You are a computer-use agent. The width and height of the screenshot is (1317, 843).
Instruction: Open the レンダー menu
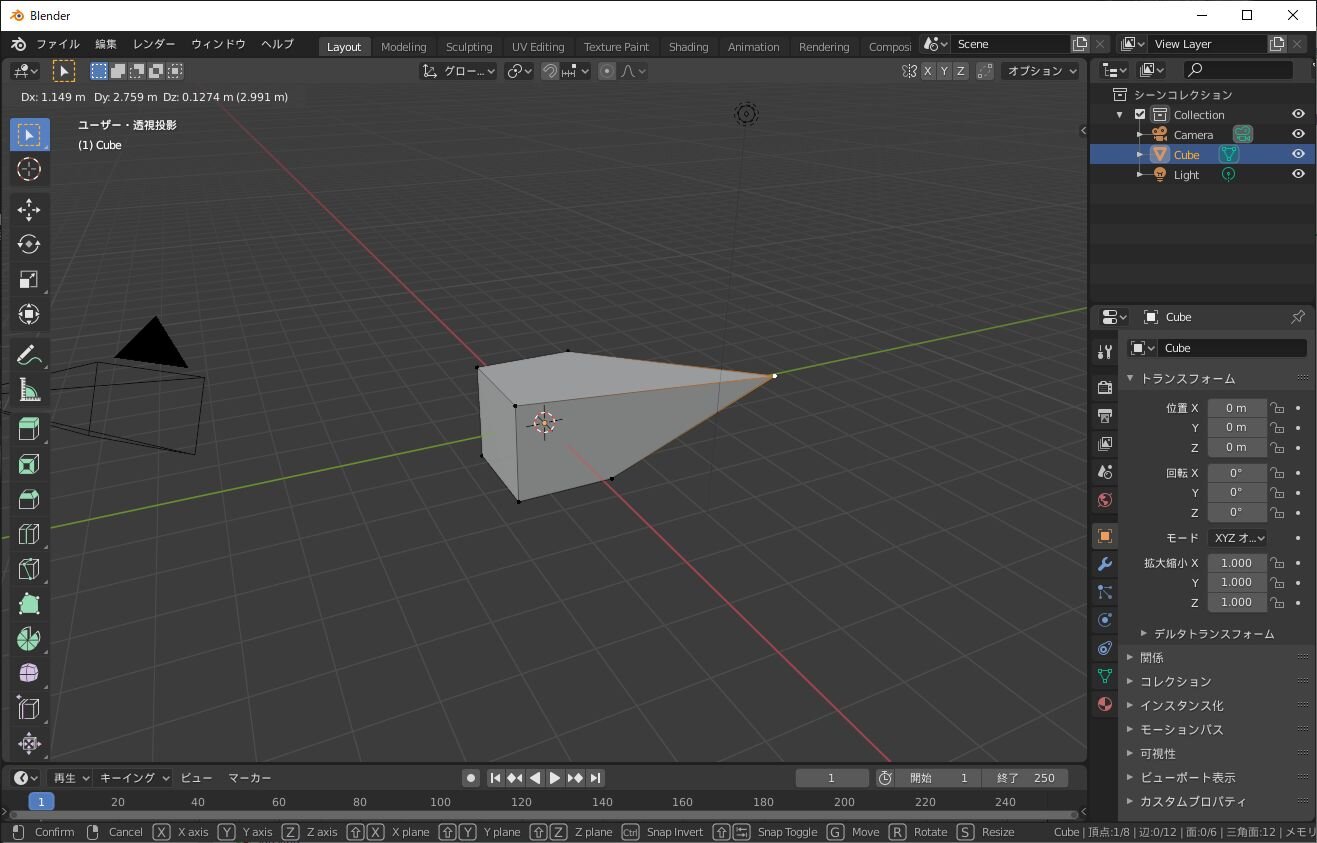click(154, 44)
